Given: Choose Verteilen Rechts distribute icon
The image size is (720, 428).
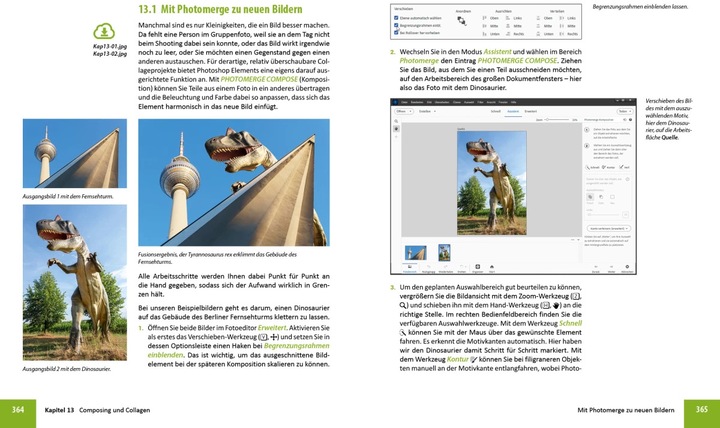Looking at the screenshot, I should (x=562, y=34).
